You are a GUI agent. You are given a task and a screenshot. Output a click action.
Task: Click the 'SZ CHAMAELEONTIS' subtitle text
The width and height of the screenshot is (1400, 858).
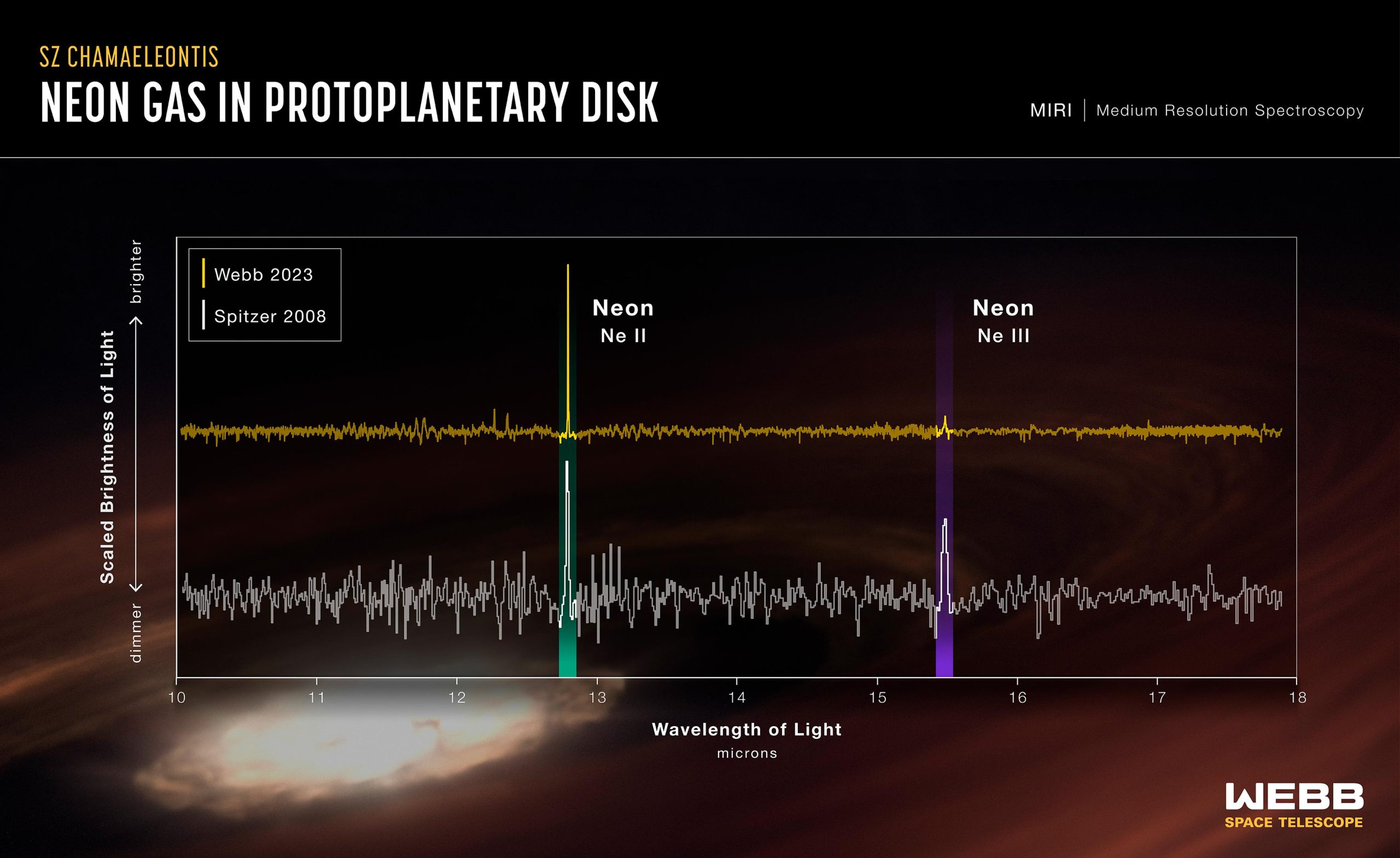129,57
